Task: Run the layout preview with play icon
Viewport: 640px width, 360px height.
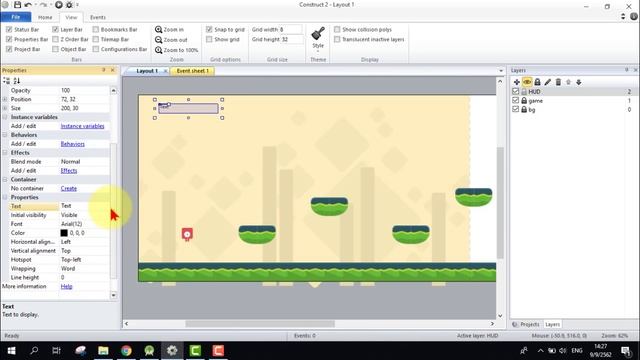Action: tap(59, 5)
